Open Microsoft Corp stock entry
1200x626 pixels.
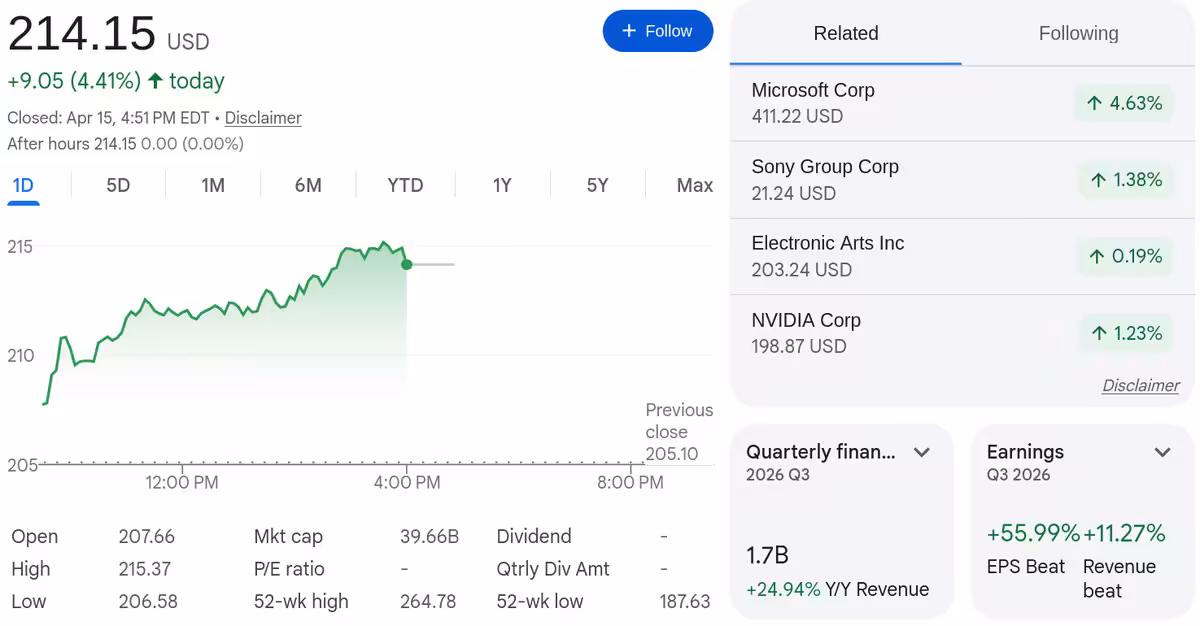pyautogui.click(x=813, y=102)
